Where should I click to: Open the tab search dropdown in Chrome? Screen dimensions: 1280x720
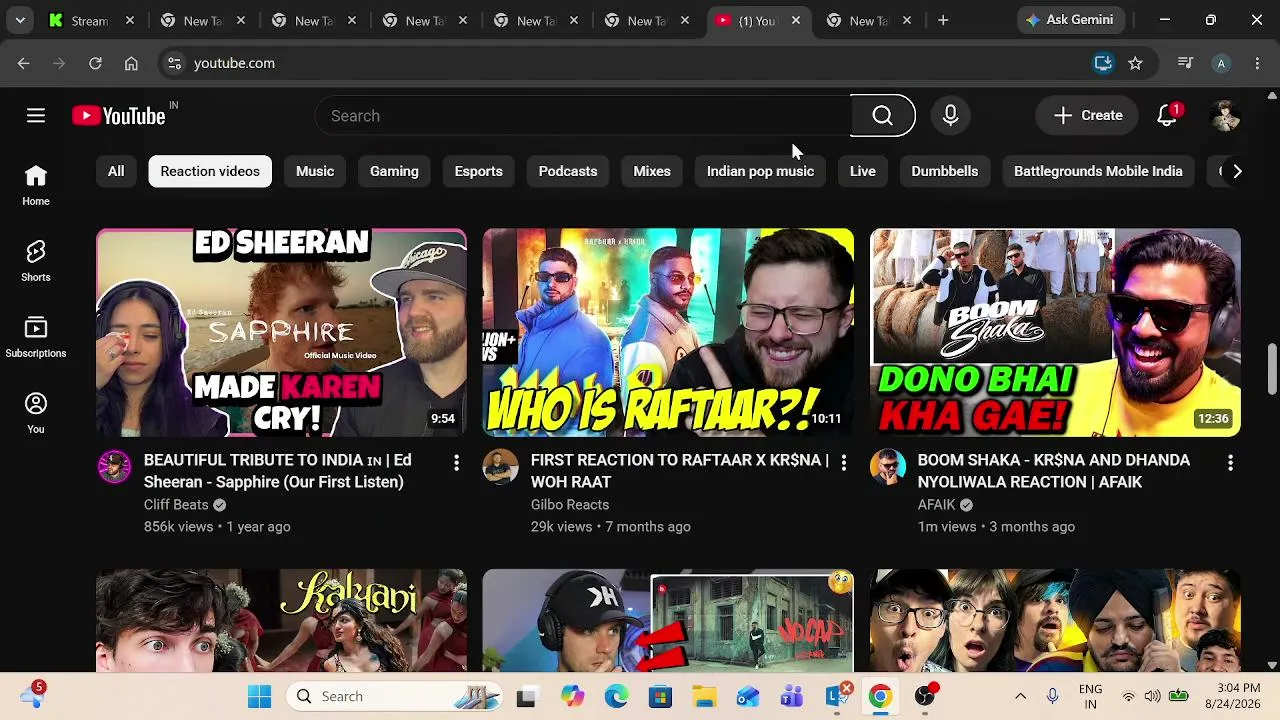coord(20,20)
